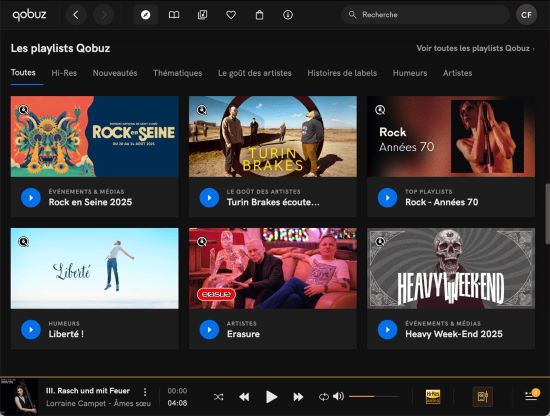Switch to the Hi-Res tab
The height and width of the screenshot is (416, 550).
coord(64,73)
